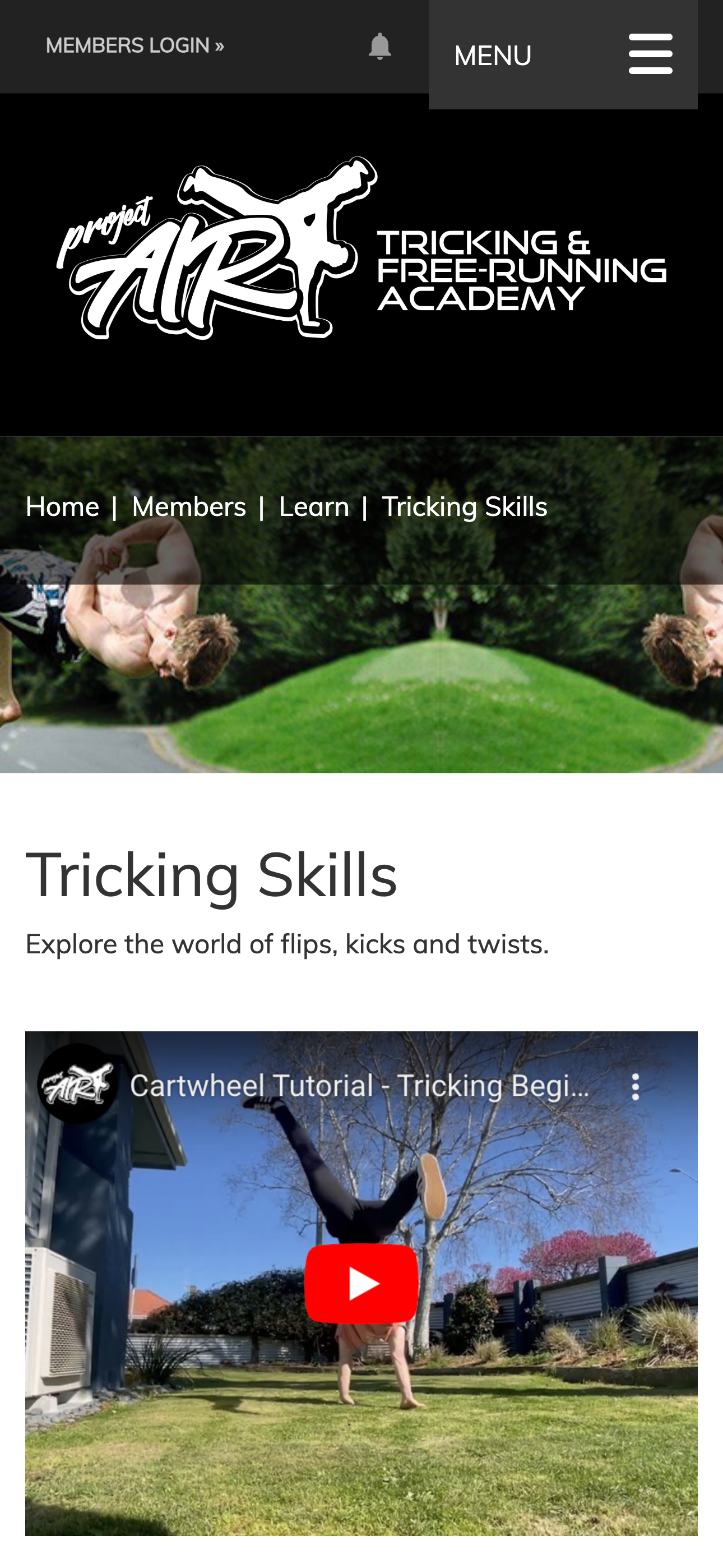Expand the MENU dropdown

(x=563, y=55)
